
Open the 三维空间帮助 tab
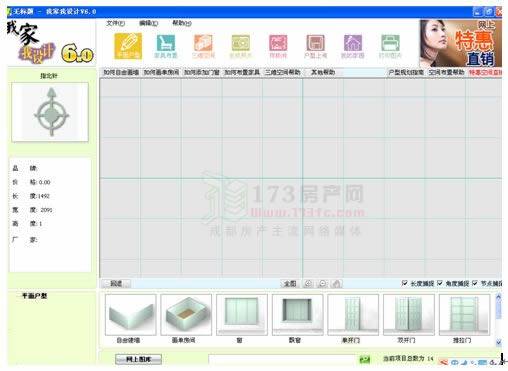[283, 72]
